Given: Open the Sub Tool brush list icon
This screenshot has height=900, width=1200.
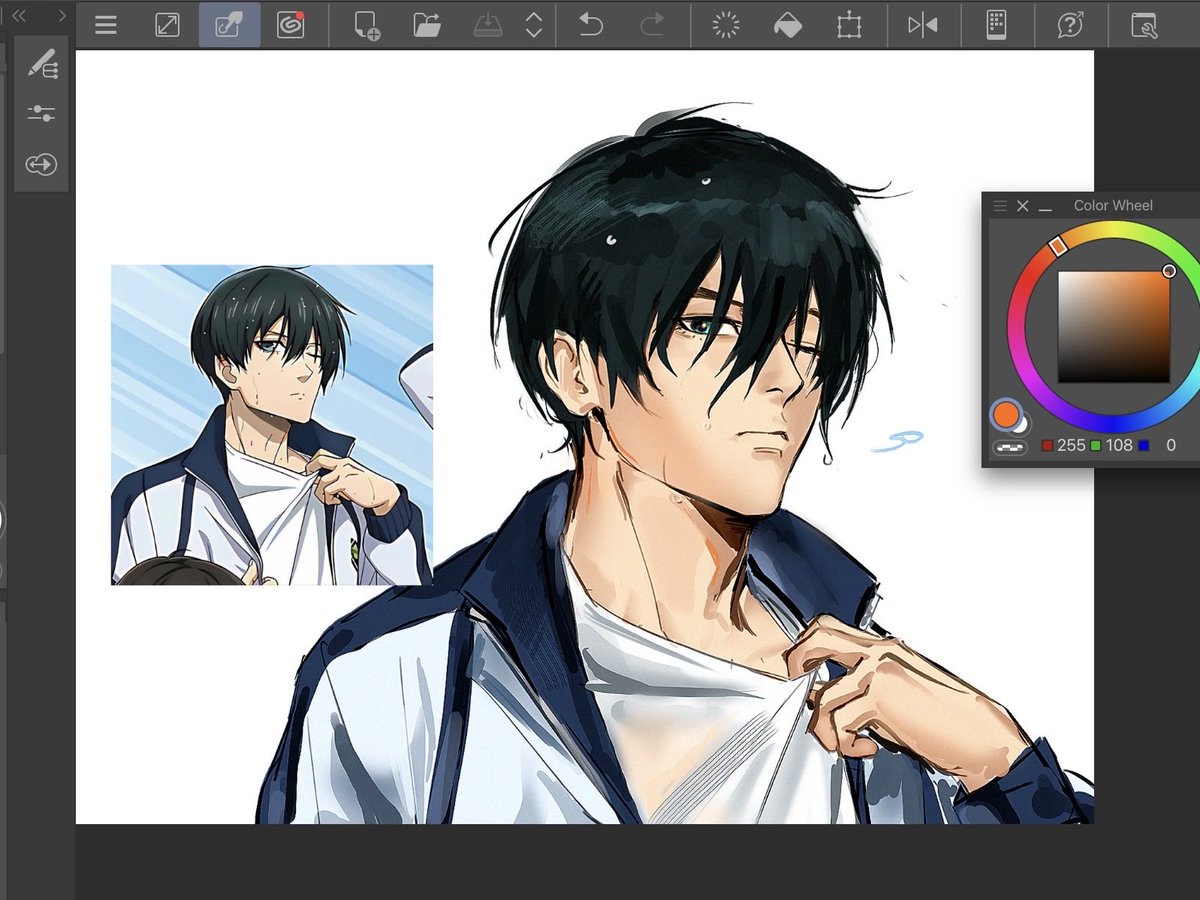Looking at the screenshot, I should (x=42, y=63).
